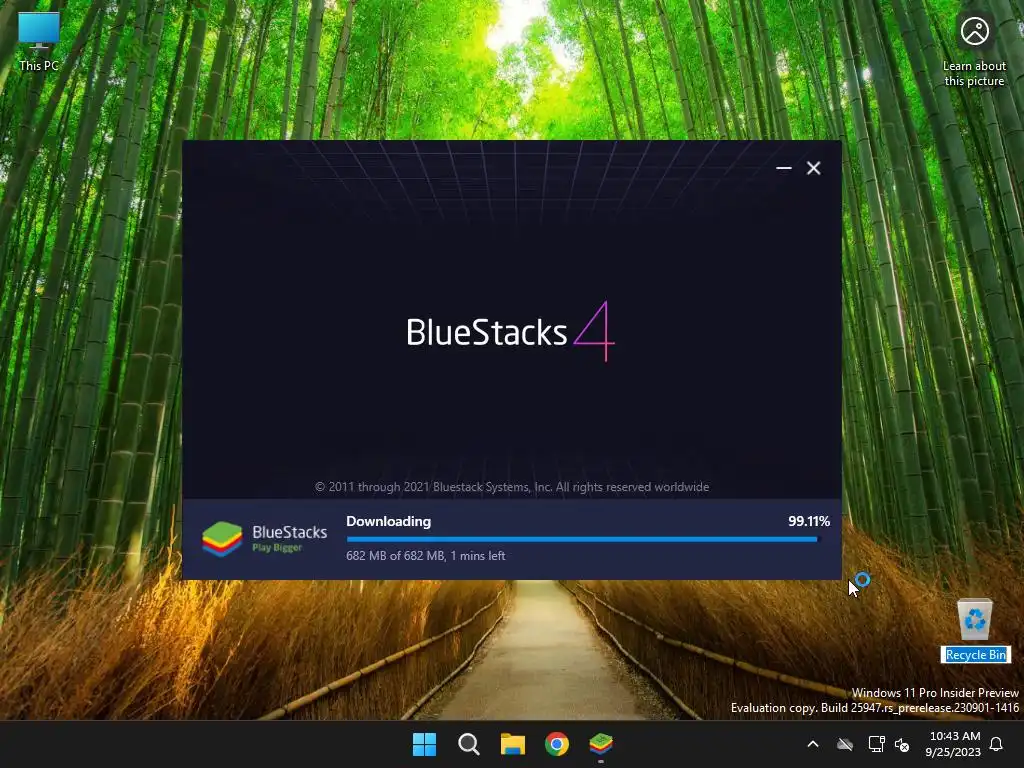1024x768 pixels.
Task: Click the Bluestack Systems copyright notice
Action: (512, 487)
